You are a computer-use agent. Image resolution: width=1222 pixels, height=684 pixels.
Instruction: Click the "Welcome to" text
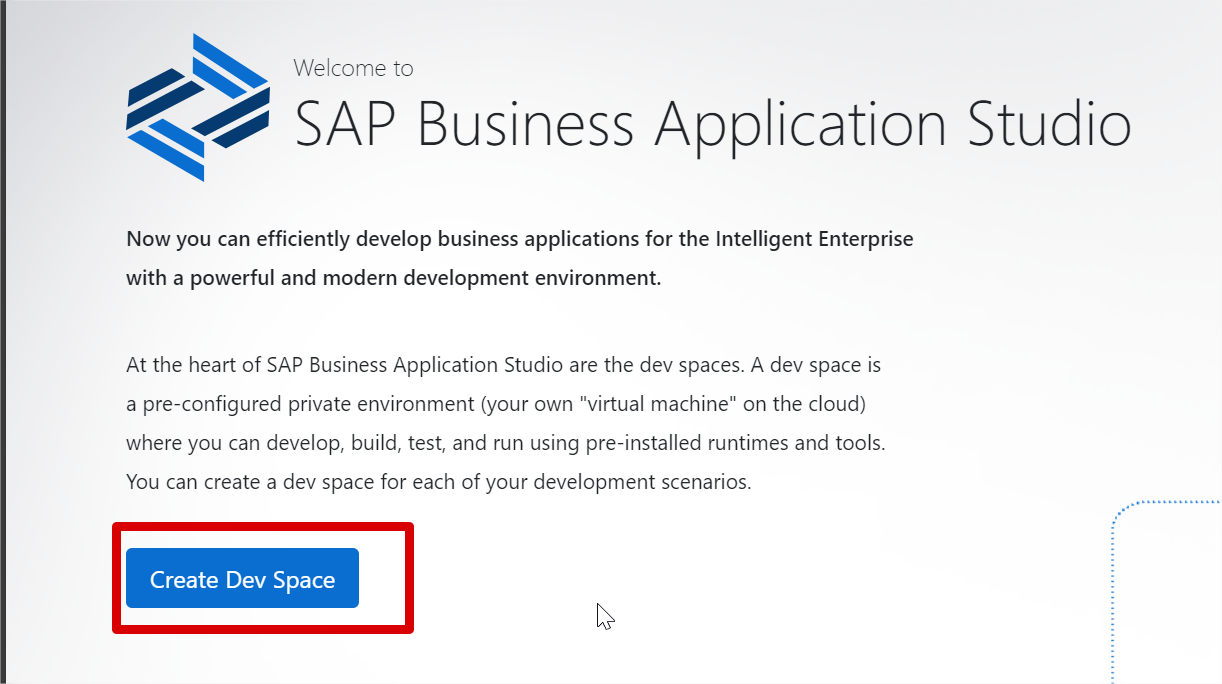click(x=354, y=68)
